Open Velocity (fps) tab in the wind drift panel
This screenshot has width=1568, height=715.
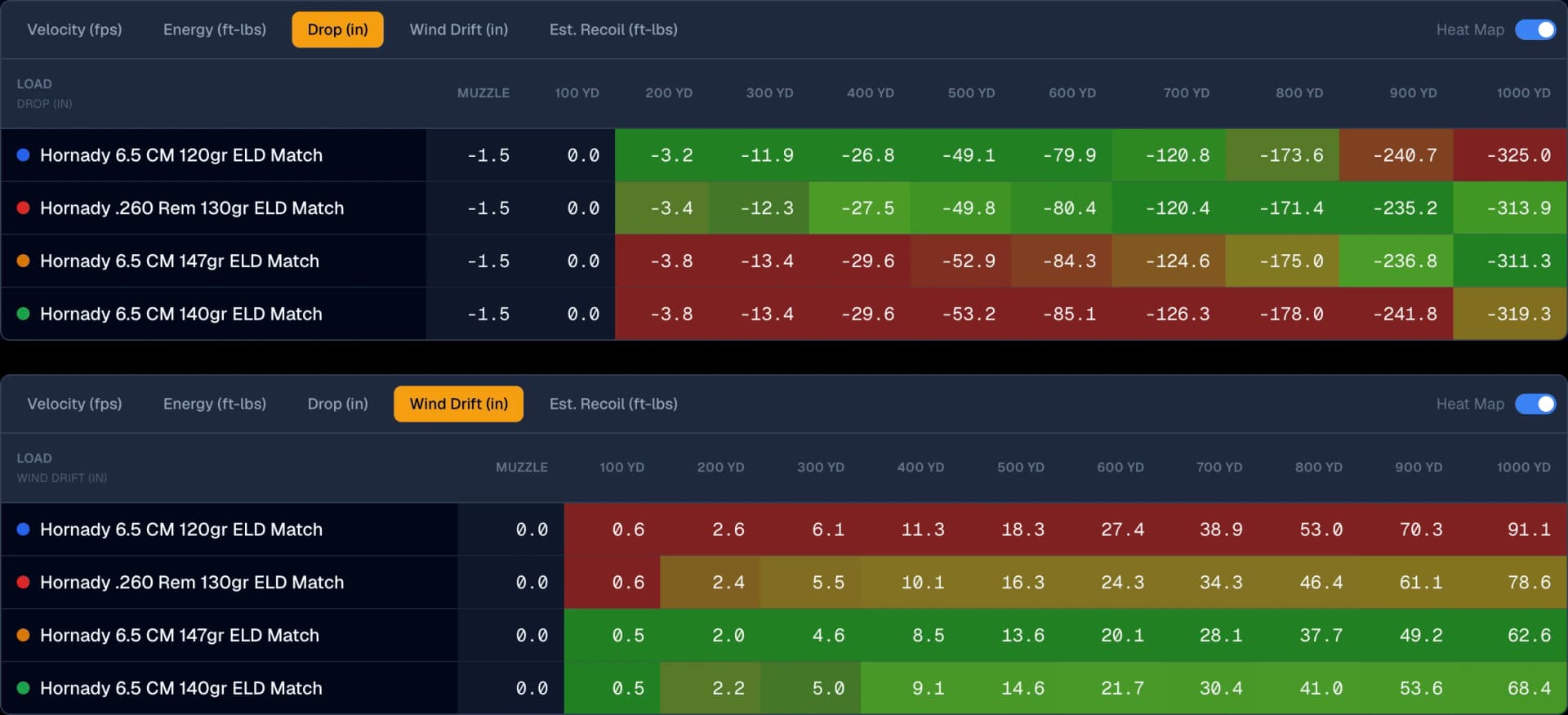[74, 404]
